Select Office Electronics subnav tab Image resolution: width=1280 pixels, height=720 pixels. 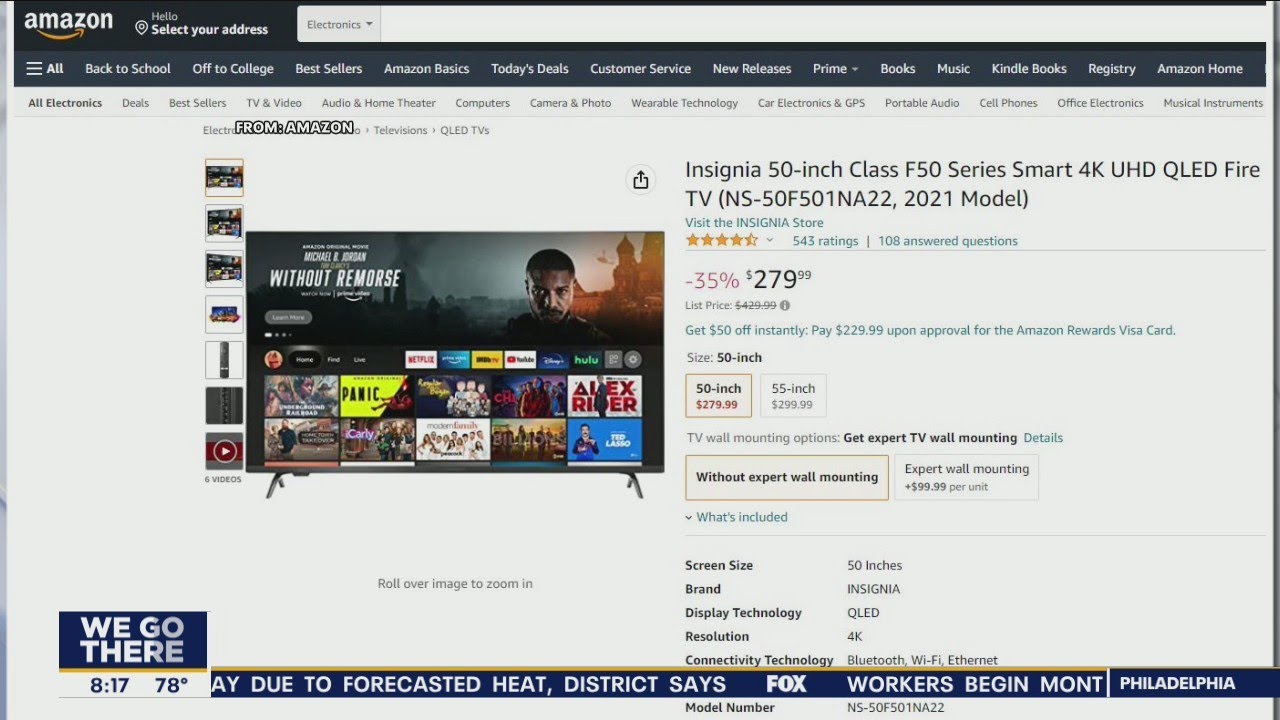coord(1101,103)
